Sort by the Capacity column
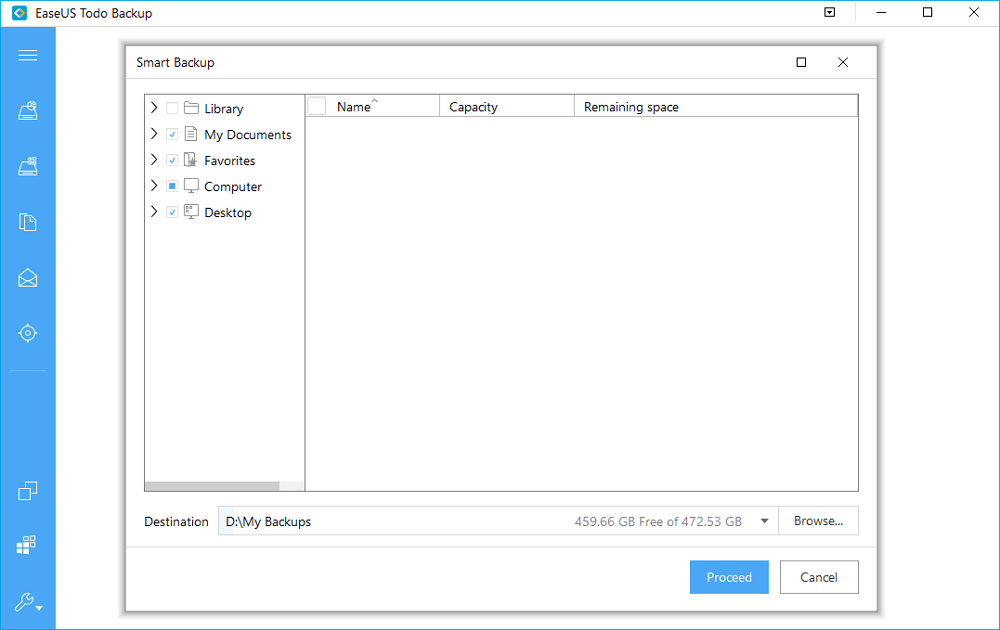The width and height of the screenshot is (1000, 630). (507, 106)
